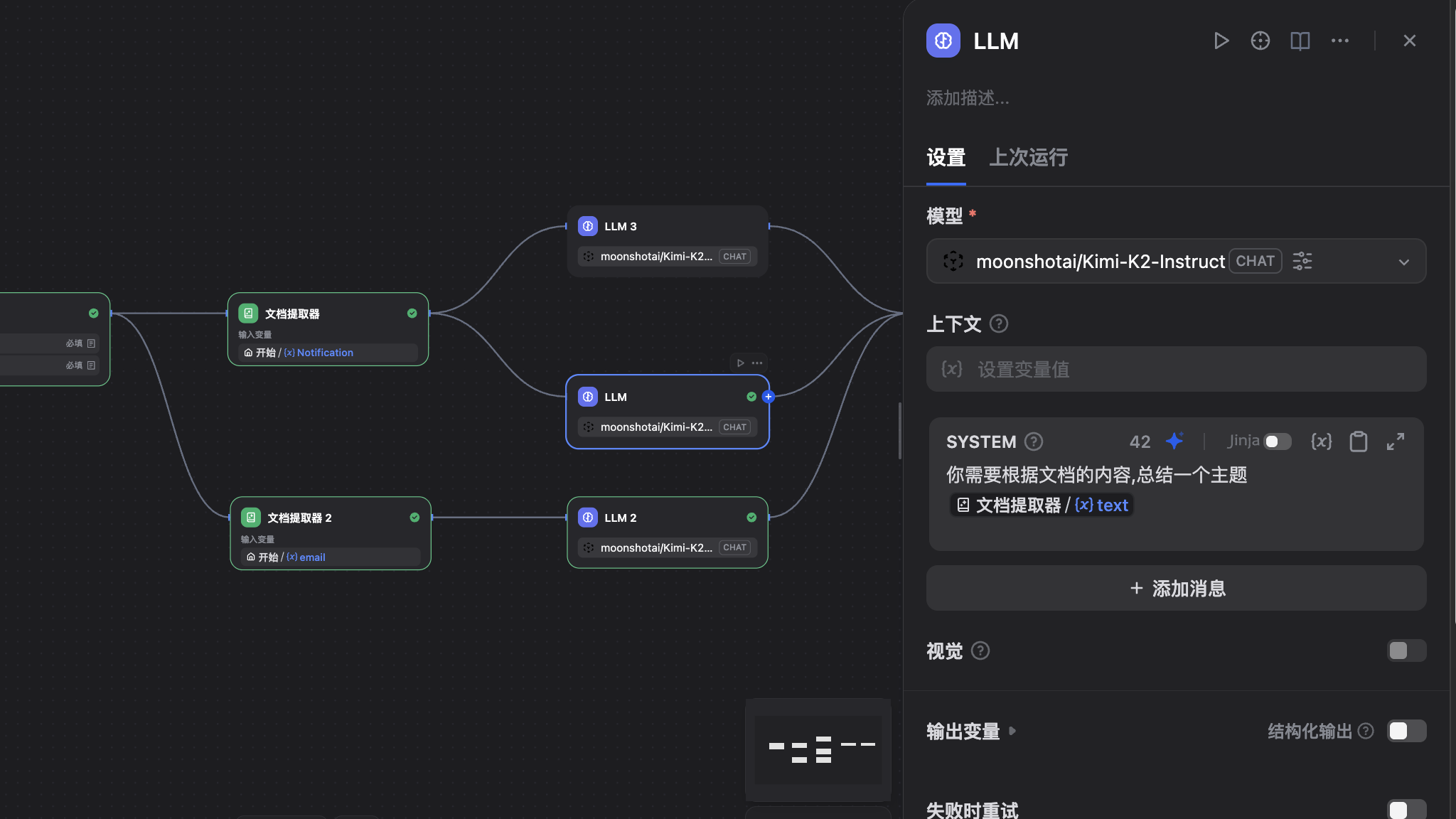Viewport: 1456px width, 819px height.
Task: Switch to the 设置 tab
Action: [x=946, y=158]
